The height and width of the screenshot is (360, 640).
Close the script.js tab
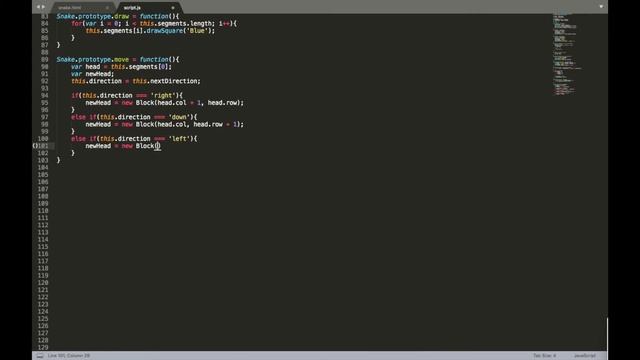[173, 8]
